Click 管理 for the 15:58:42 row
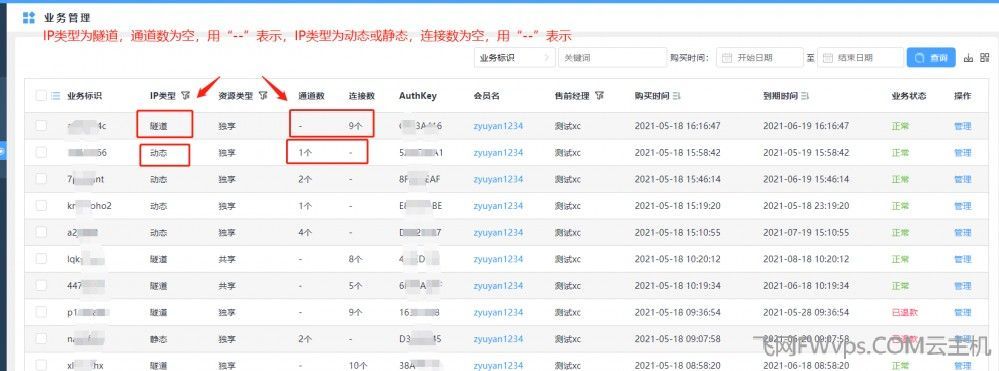The width and height of the screenshot is (999, 371). pyautogui.click(x=962, y=153)
